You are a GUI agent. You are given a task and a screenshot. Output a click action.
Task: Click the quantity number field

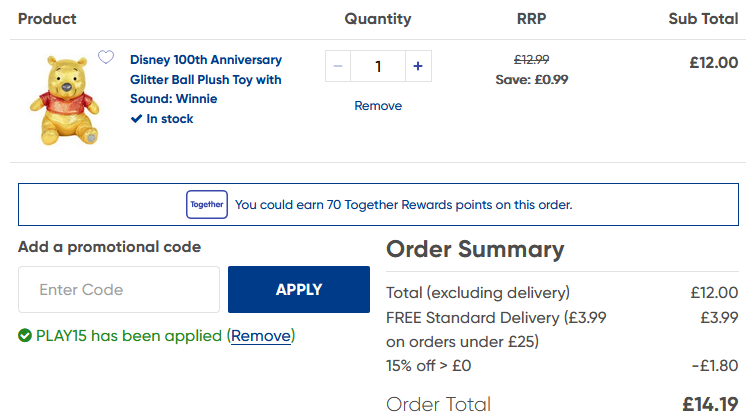(x=378, y=66)
